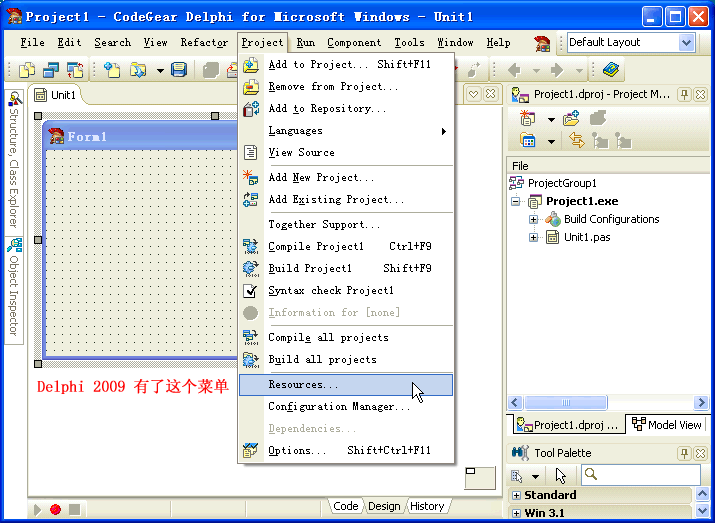Screen dimensions: 715x523
Task: Expand the Win 3.1 palette category
Action: pyautogui.click(x=516, y=513)
